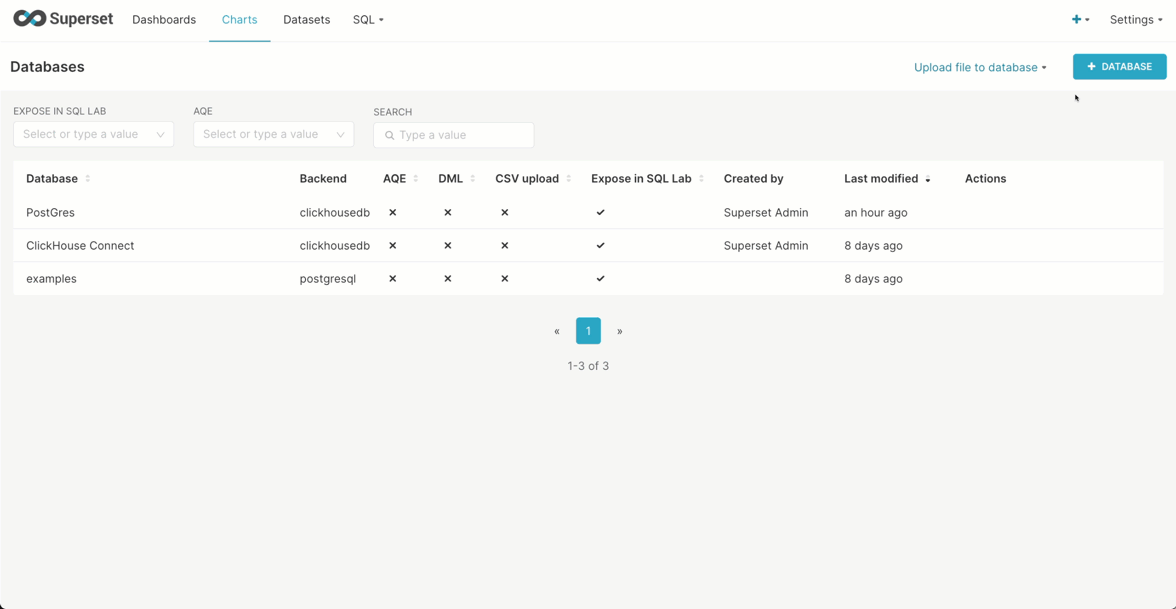Open Expose in SQL Lab filter dropdown
Viewport: 1176px width, 609px height.
coord(94,134)
